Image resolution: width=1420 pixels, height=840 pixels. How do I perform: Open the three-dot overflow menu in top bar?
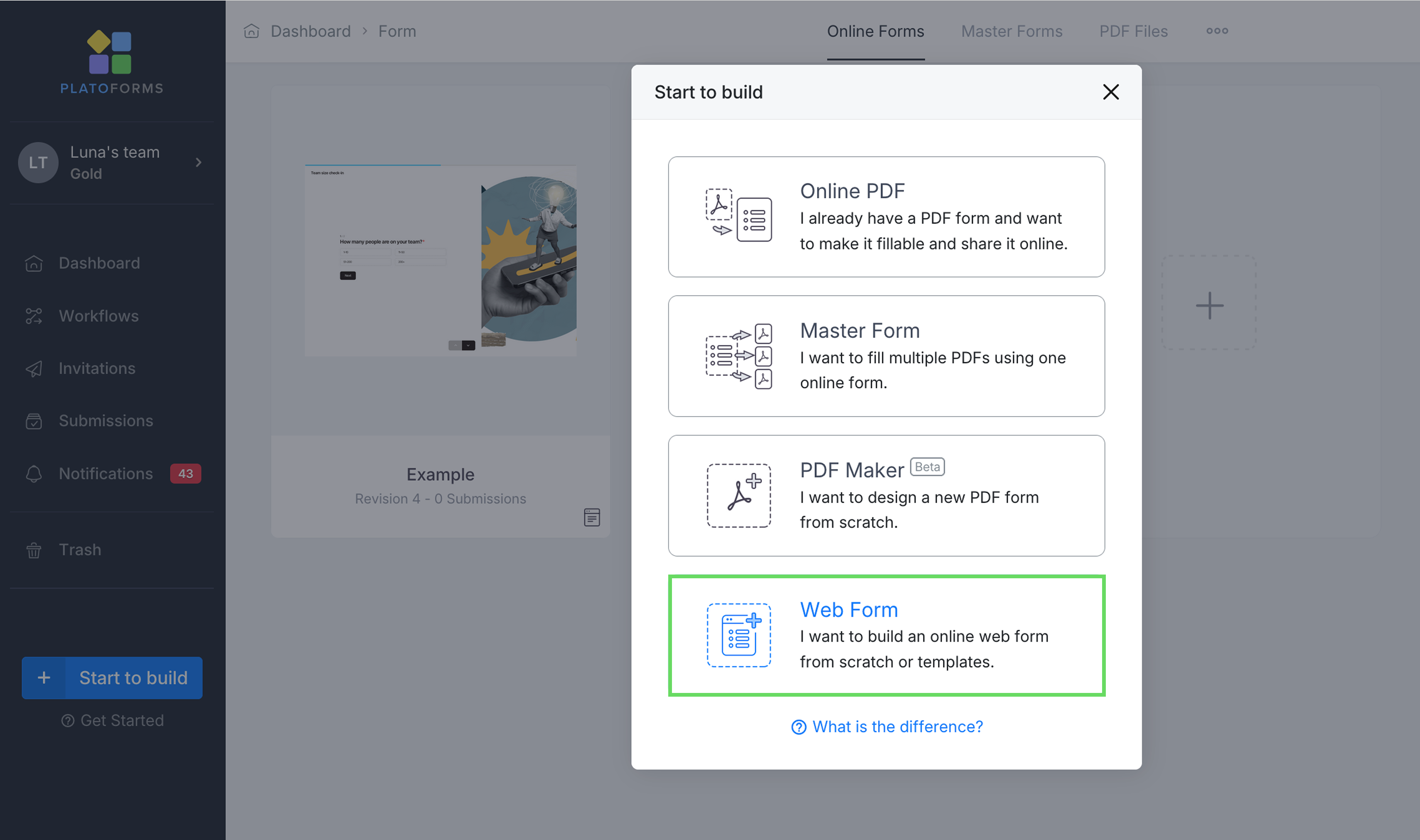click(1217, 31)
